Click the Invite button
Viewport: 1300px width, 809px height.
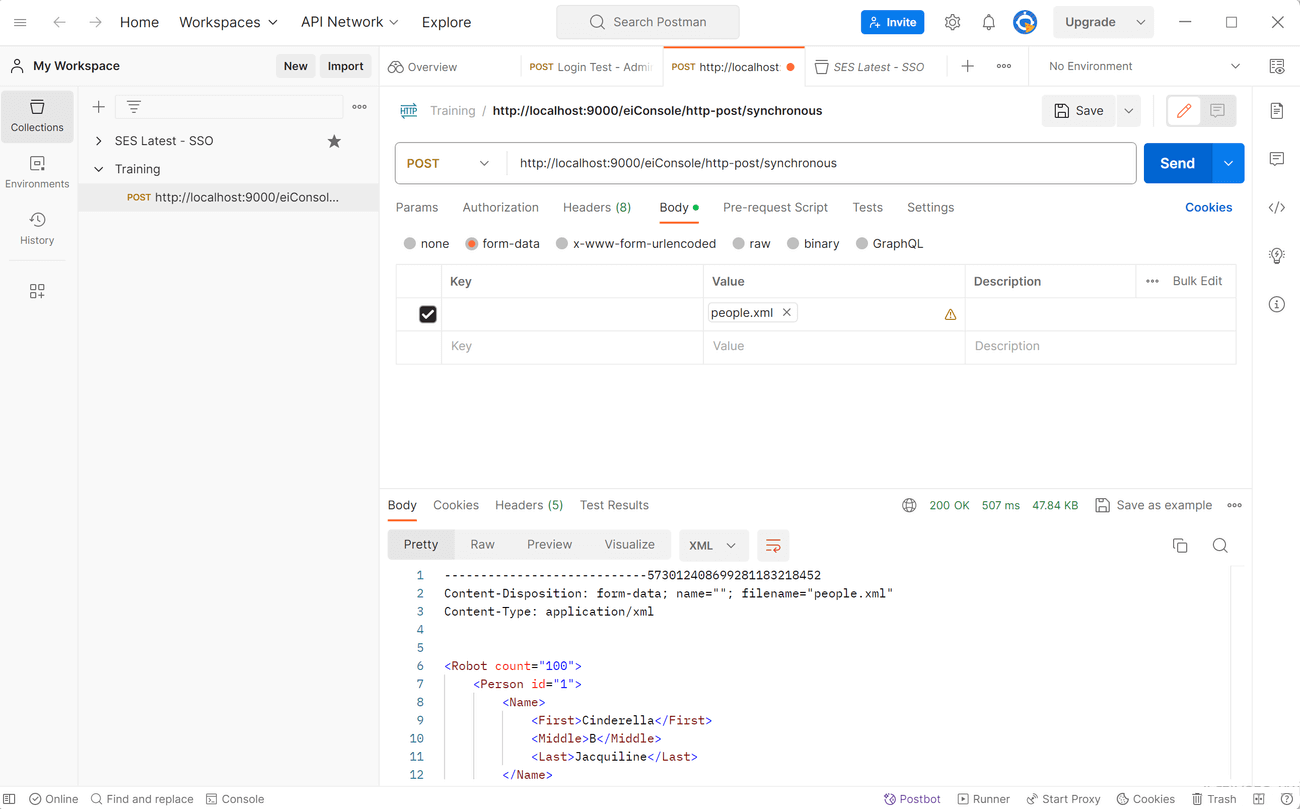[x=892, y=22]
